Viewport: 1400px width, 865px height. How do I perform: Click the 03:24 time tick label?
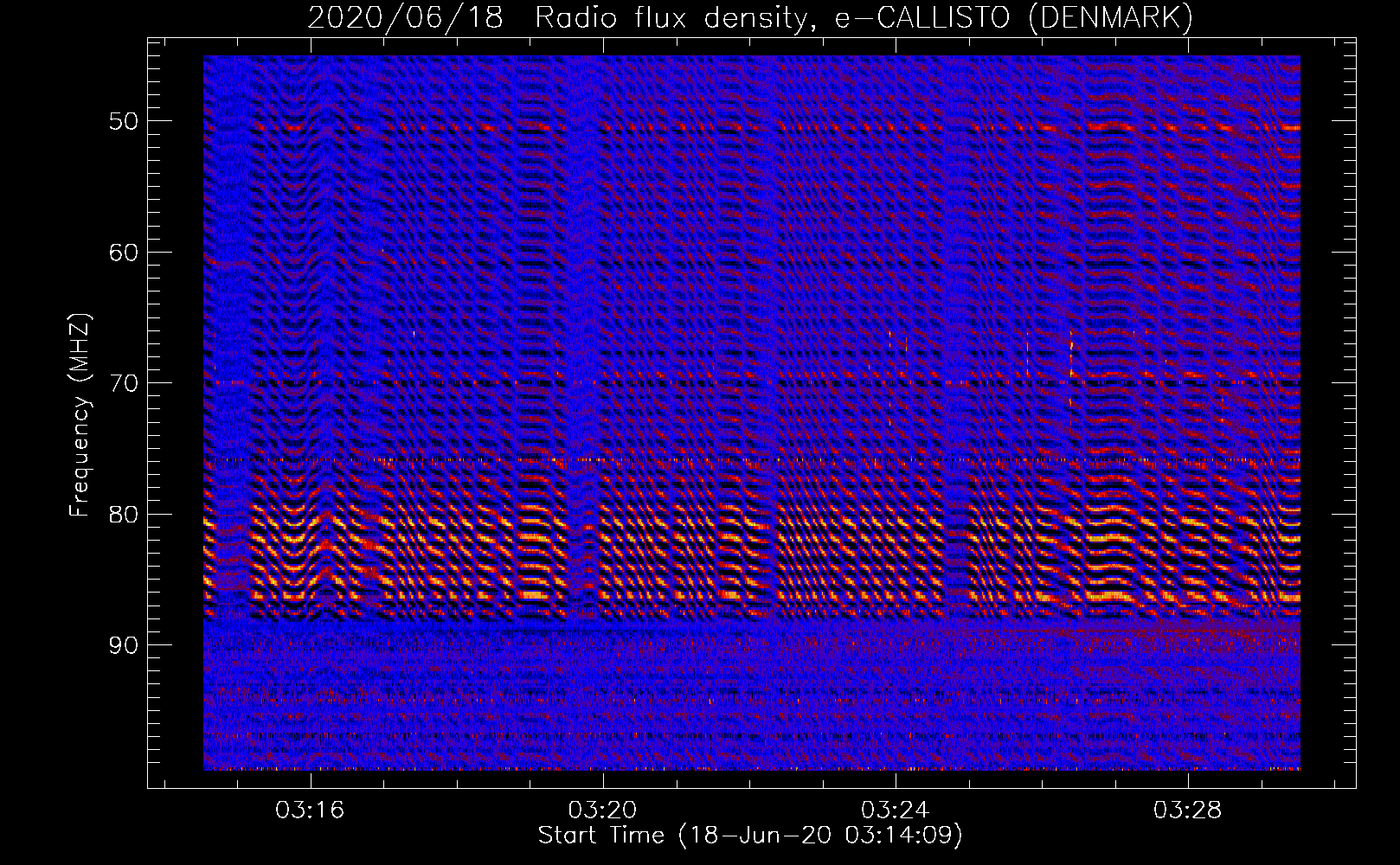point(896,810)
